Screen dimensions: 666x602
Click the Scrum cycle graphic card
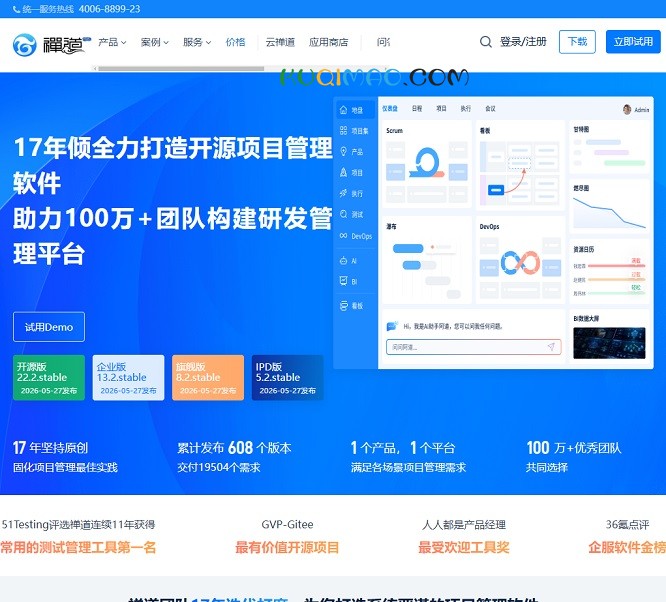click(x=427, y=164)
